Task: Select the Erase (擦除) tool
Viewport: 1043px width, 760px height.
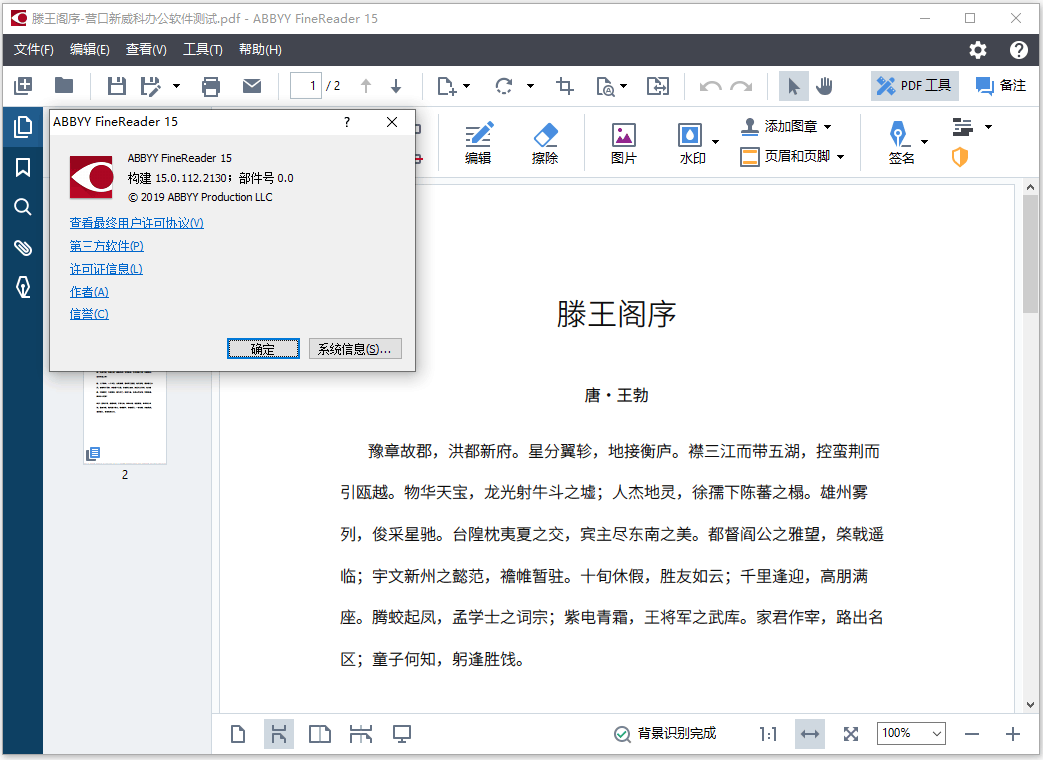Action: (x=544, y=142)
